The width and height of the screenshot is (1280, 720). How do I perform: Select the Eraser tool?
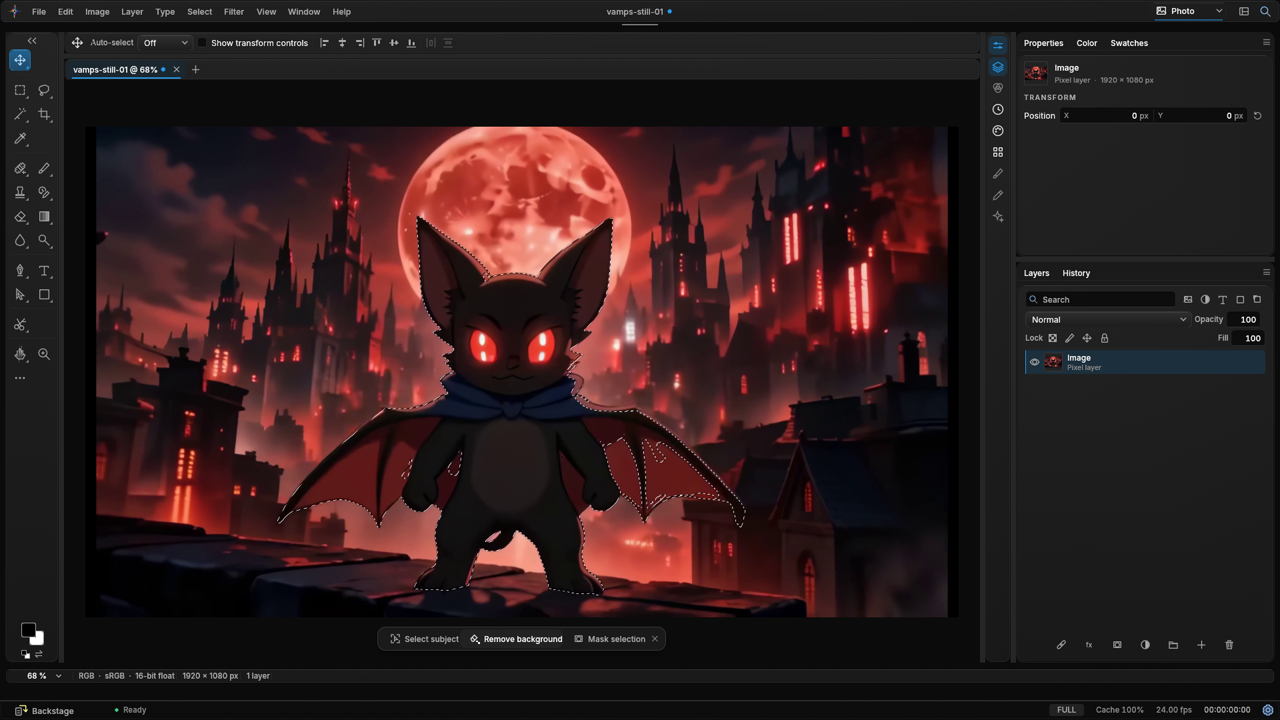[20, 216]
